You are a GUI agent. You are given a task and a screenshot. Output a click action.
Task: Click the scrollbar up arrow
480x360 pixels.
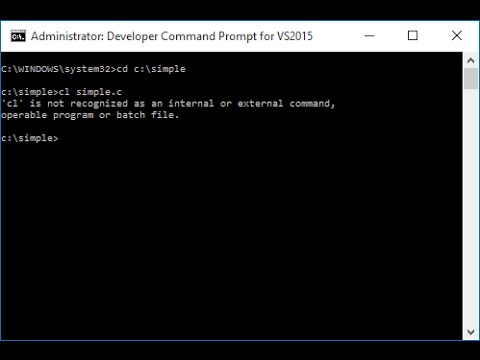point(471,60)
